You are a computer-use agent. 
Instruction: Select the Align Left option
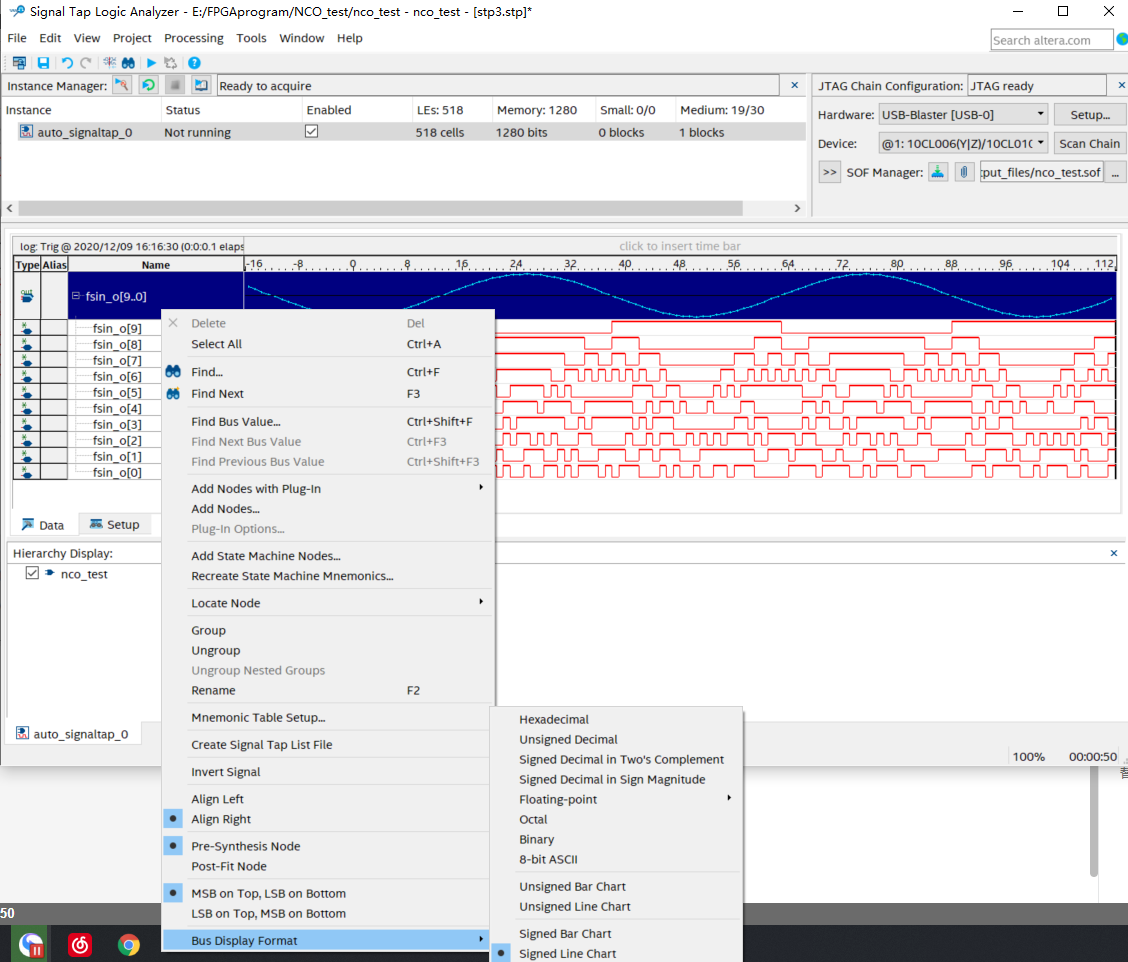[217, 799]
